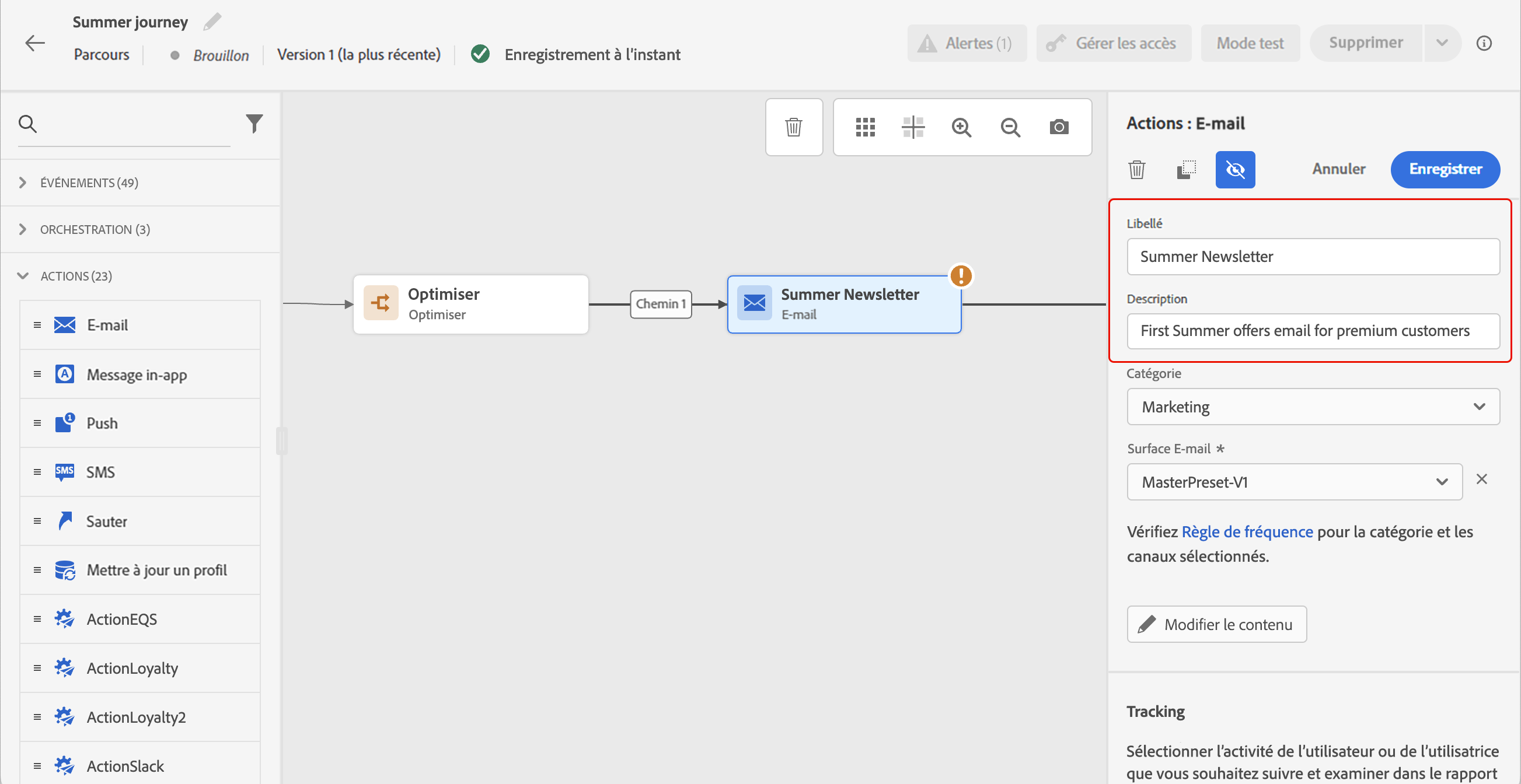Open the Règle de fréquence link

point(1247,531)
